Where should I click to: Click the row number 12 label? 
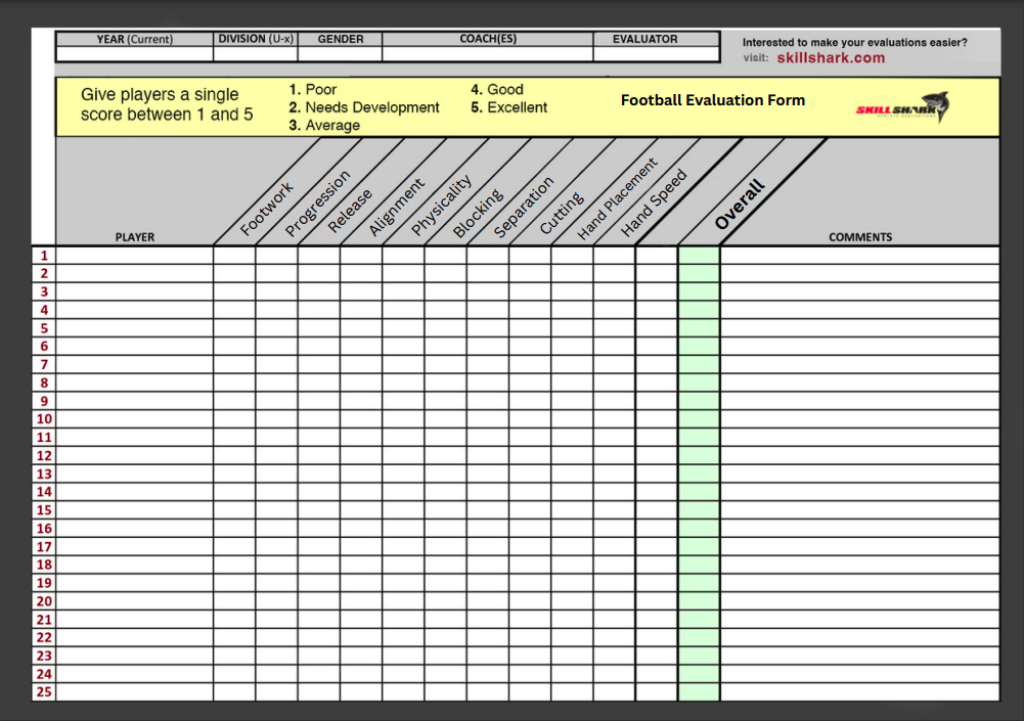point(44,455)
